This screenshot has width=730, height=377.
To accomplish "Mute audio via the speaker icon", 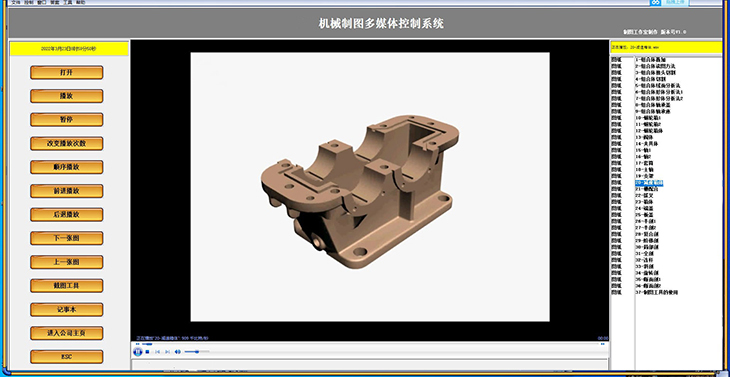I will point(177,352).
